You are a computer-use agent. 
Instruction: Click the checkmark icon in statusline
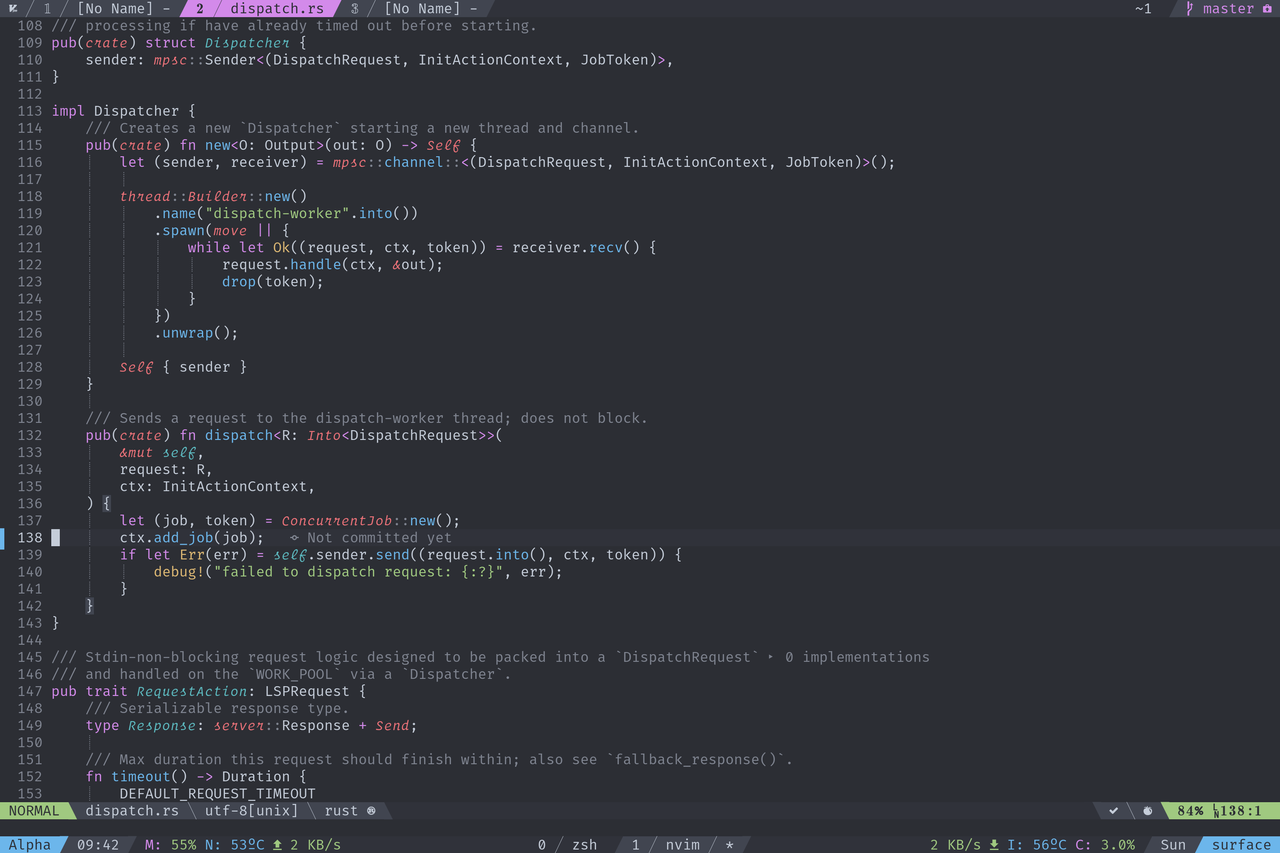point(1114,811)
